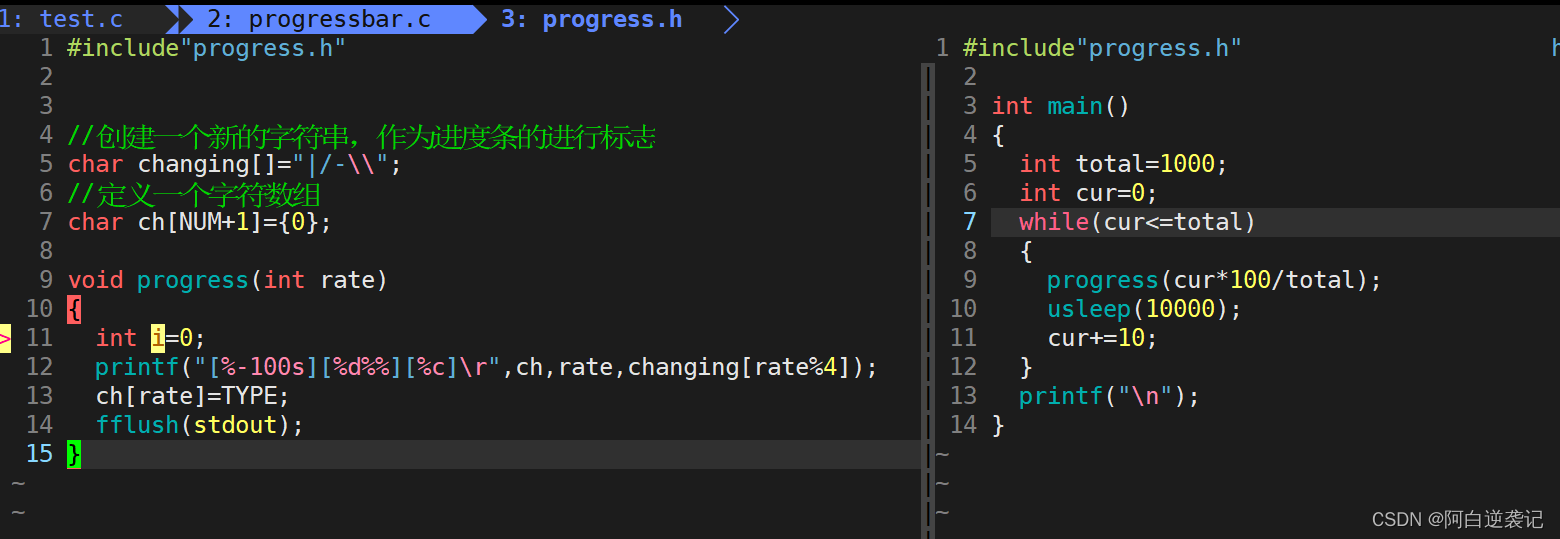Image resolution: width=1560 pixels, height=539 pixels.
Task: Click the int total=1000; line
Action: point(1123,164)
